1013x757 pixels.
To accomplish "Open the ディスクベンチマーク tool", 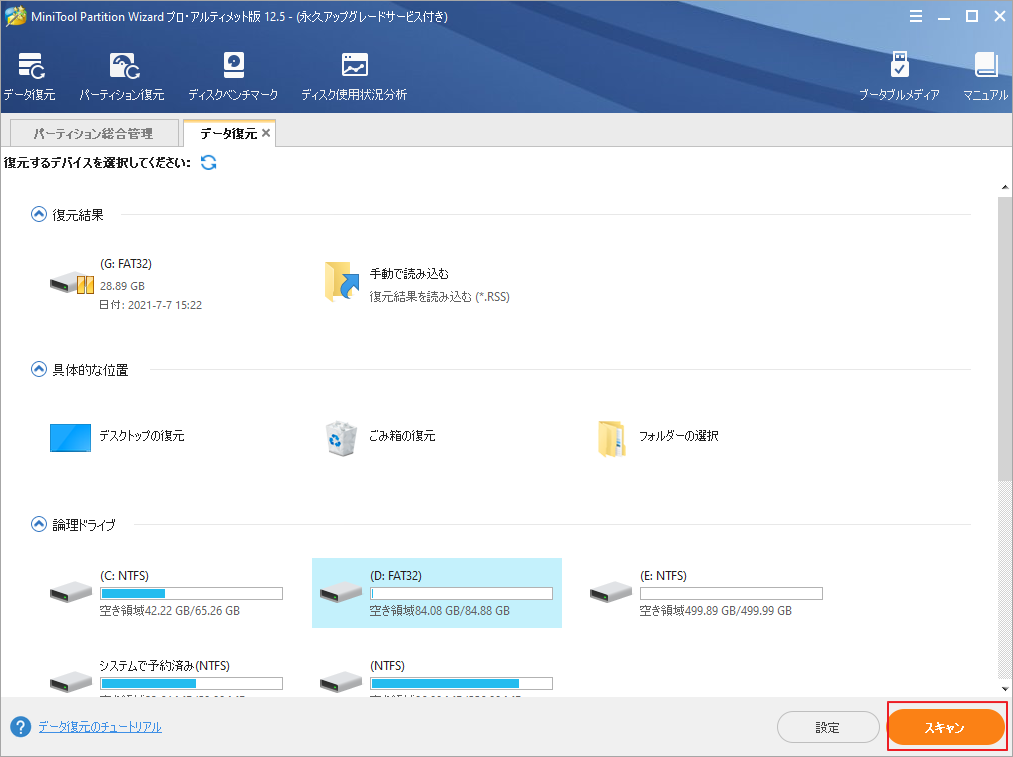I will pyautogui.click(x=233, y=76).
